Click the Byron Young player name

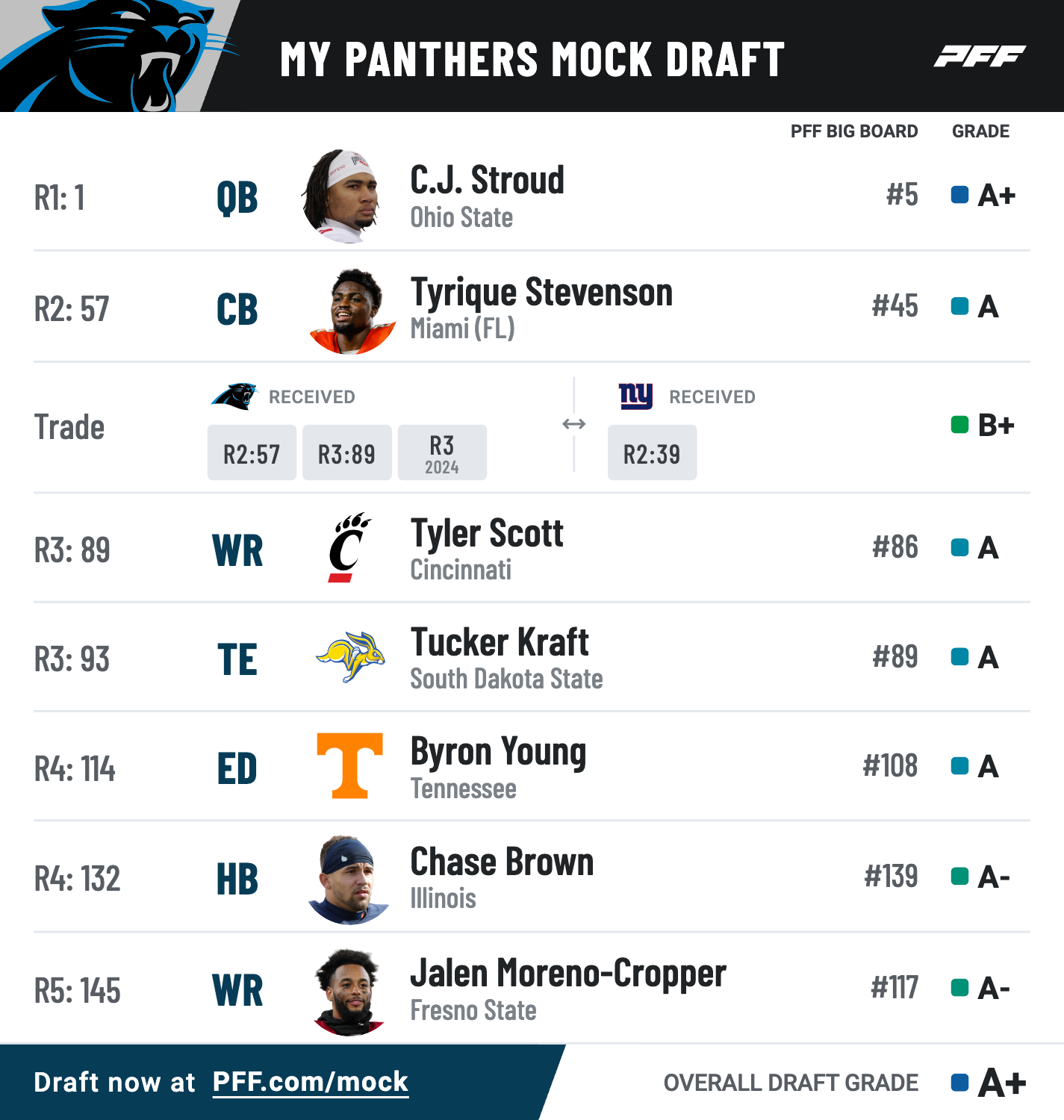pyautogui.click(x=498, y=753)
